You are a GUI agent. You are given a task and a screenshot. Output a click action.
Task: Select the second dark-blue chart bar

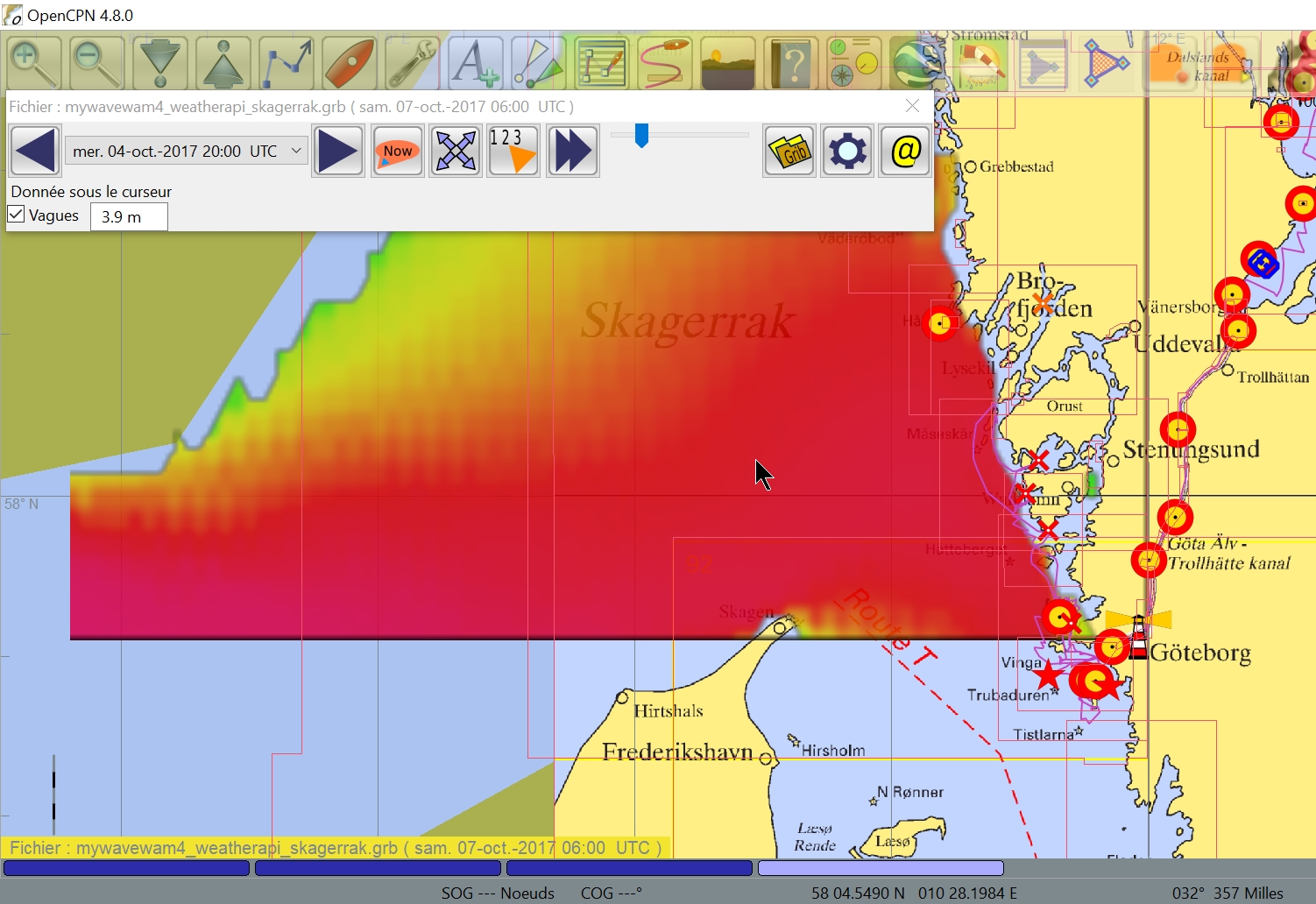pyautogui.click(x=379, y=868)
